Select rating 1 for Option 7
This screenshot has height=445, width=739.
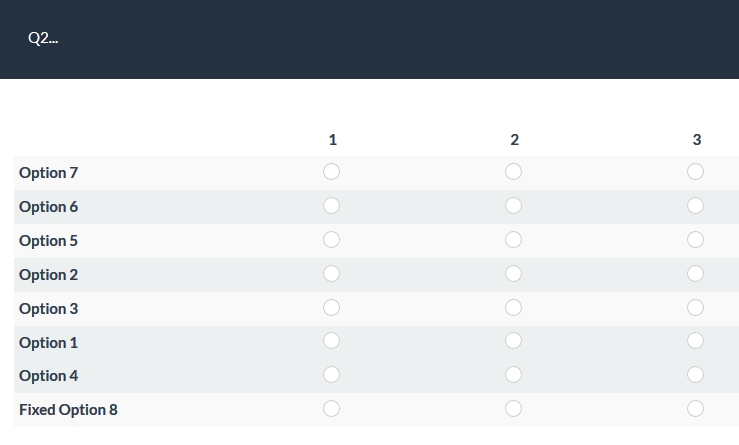click(332, 172)
